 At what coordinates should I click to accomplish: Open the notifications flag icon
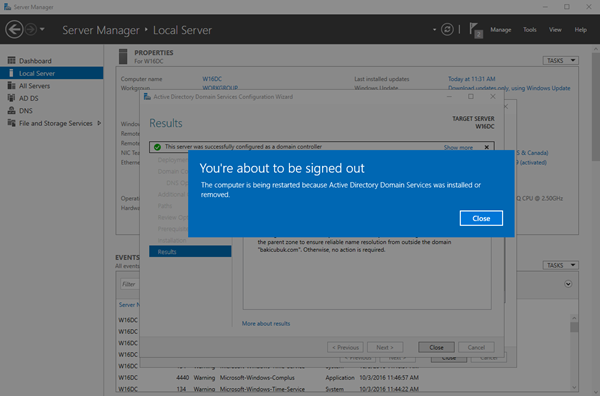476,30
